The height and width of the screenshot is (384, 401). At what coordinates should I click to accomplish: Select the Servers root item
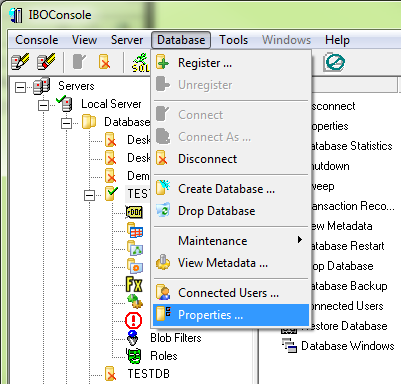(76, 86)
